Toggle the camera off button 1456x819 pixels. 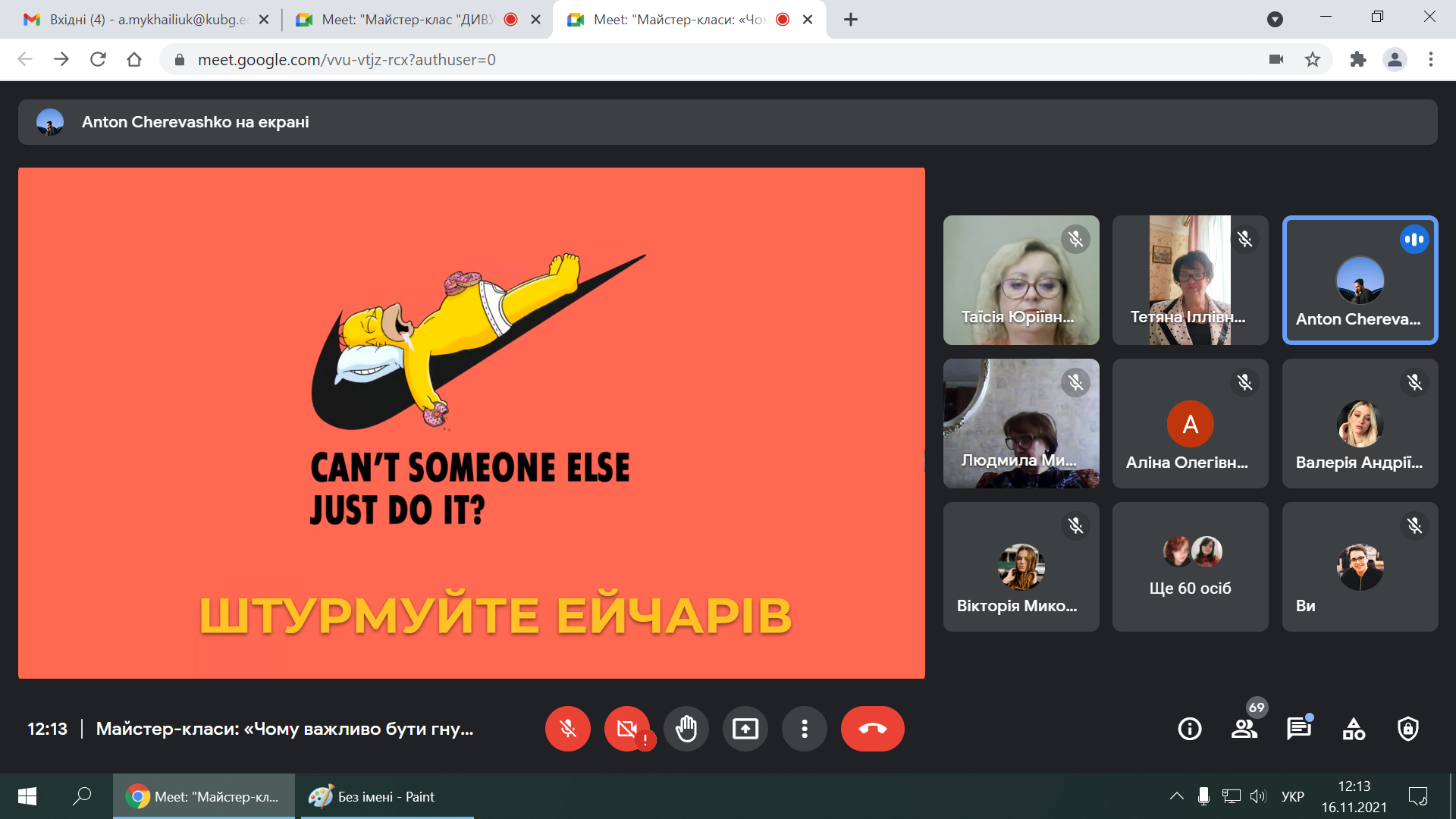point(626,729)
